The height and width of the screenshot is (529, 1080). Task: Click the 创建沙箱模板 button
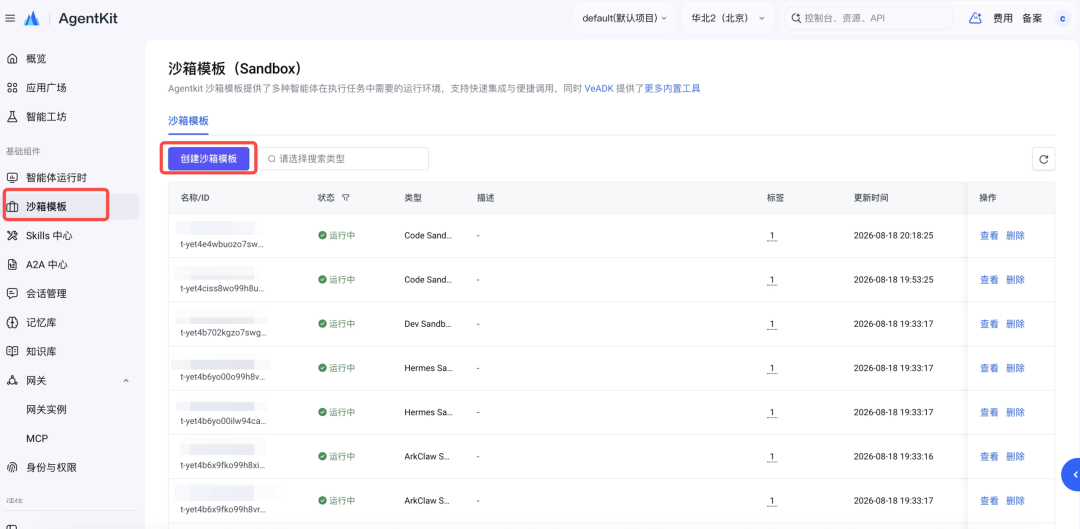[x=209, y=158]
